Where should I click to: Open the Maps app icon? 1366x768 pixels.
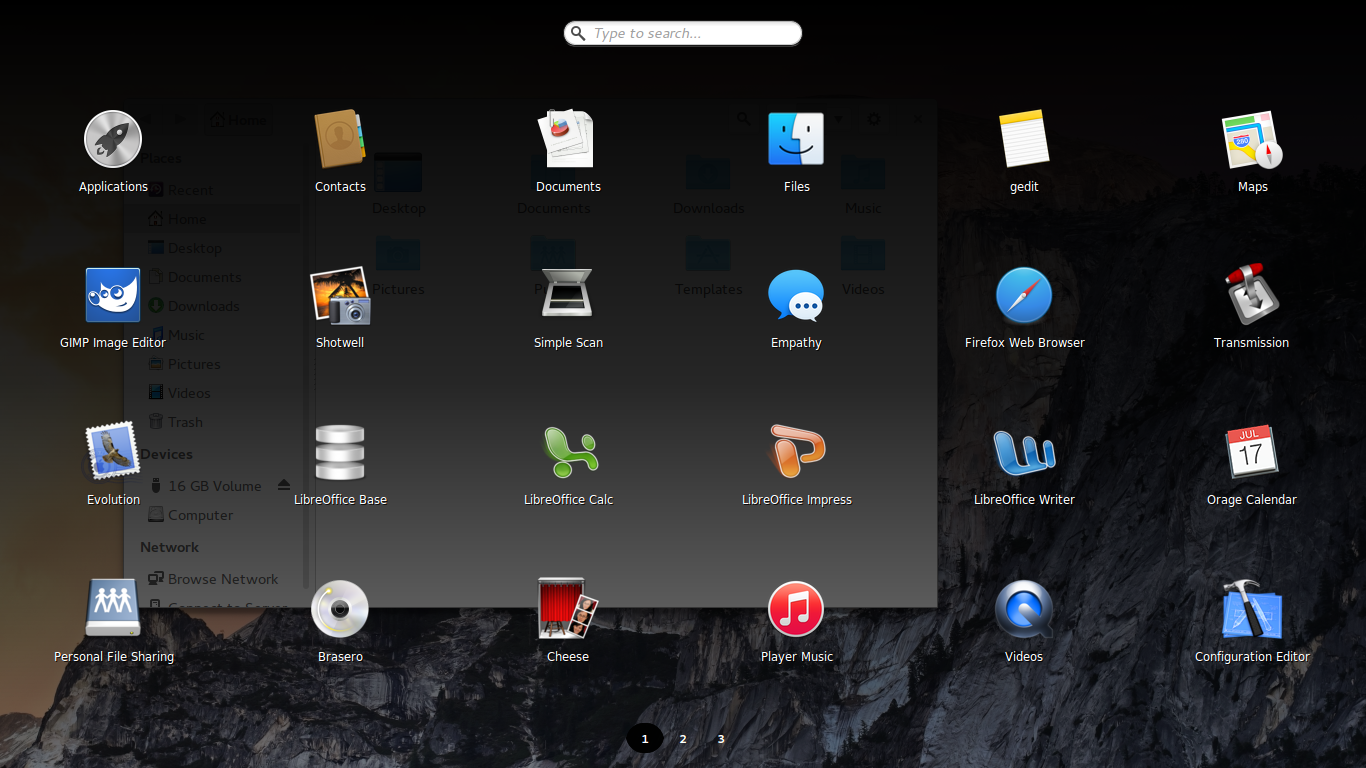coord(1252,139)
